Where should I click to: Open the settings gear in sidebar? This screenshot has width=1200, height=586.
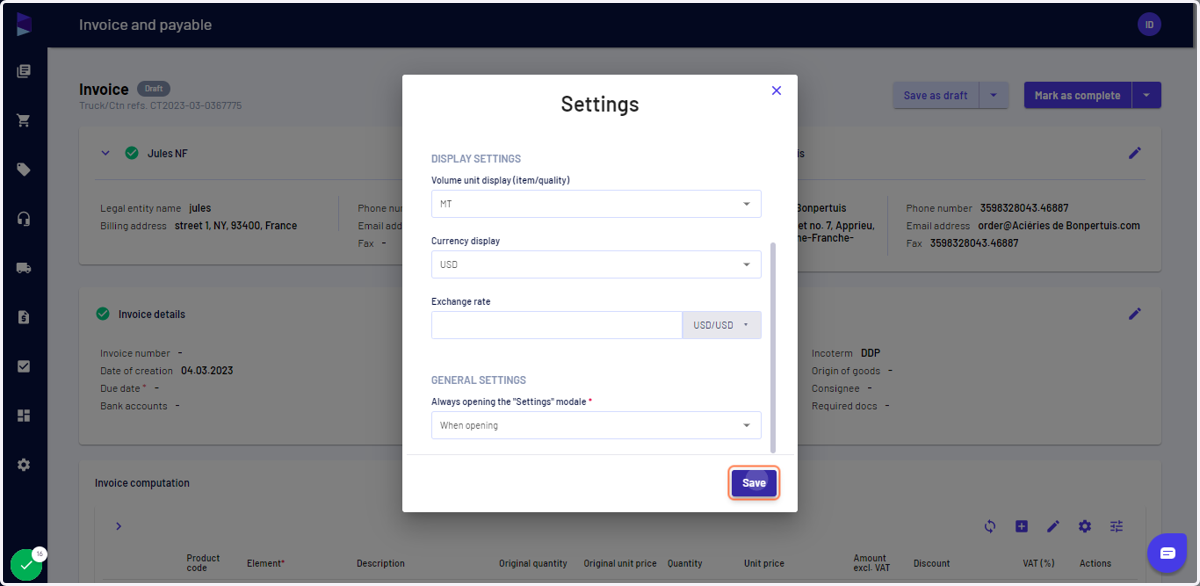[24, 465]
